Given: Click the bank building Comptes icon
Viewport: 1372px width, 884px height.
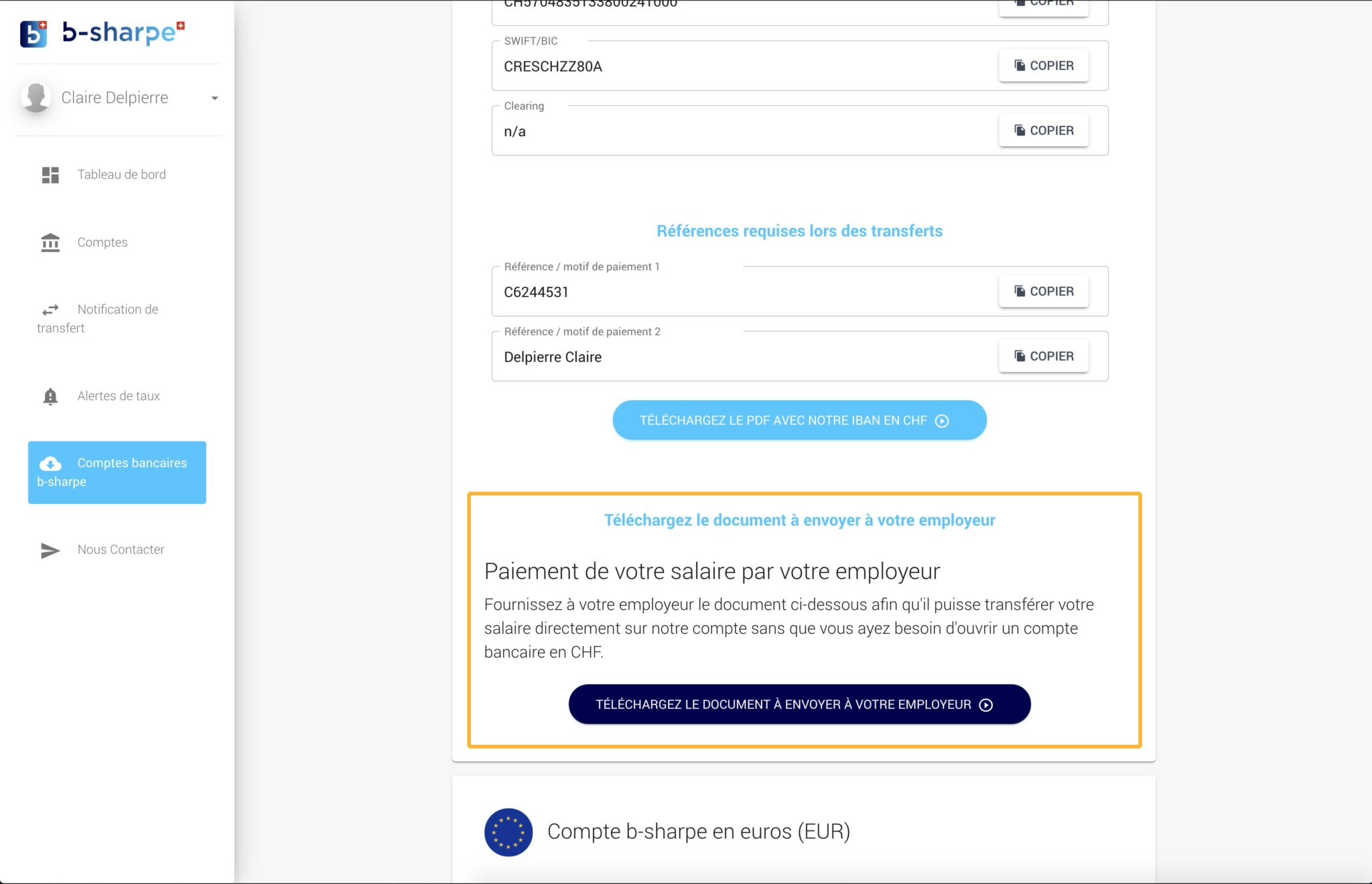Looking at the screenshot, I should (50, 242).
